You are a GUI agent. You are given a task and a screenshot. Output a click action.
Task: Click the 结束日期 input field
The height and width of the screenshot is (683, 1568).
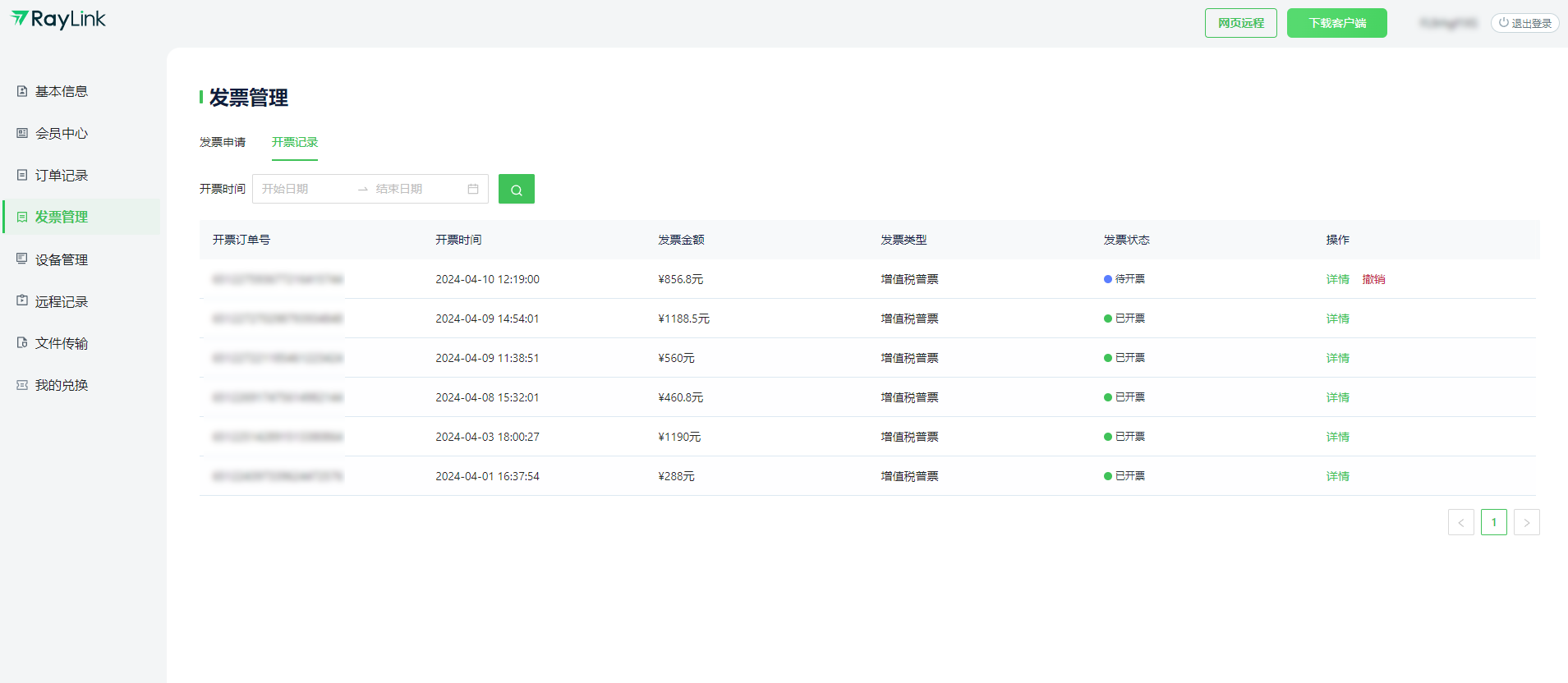417,189
